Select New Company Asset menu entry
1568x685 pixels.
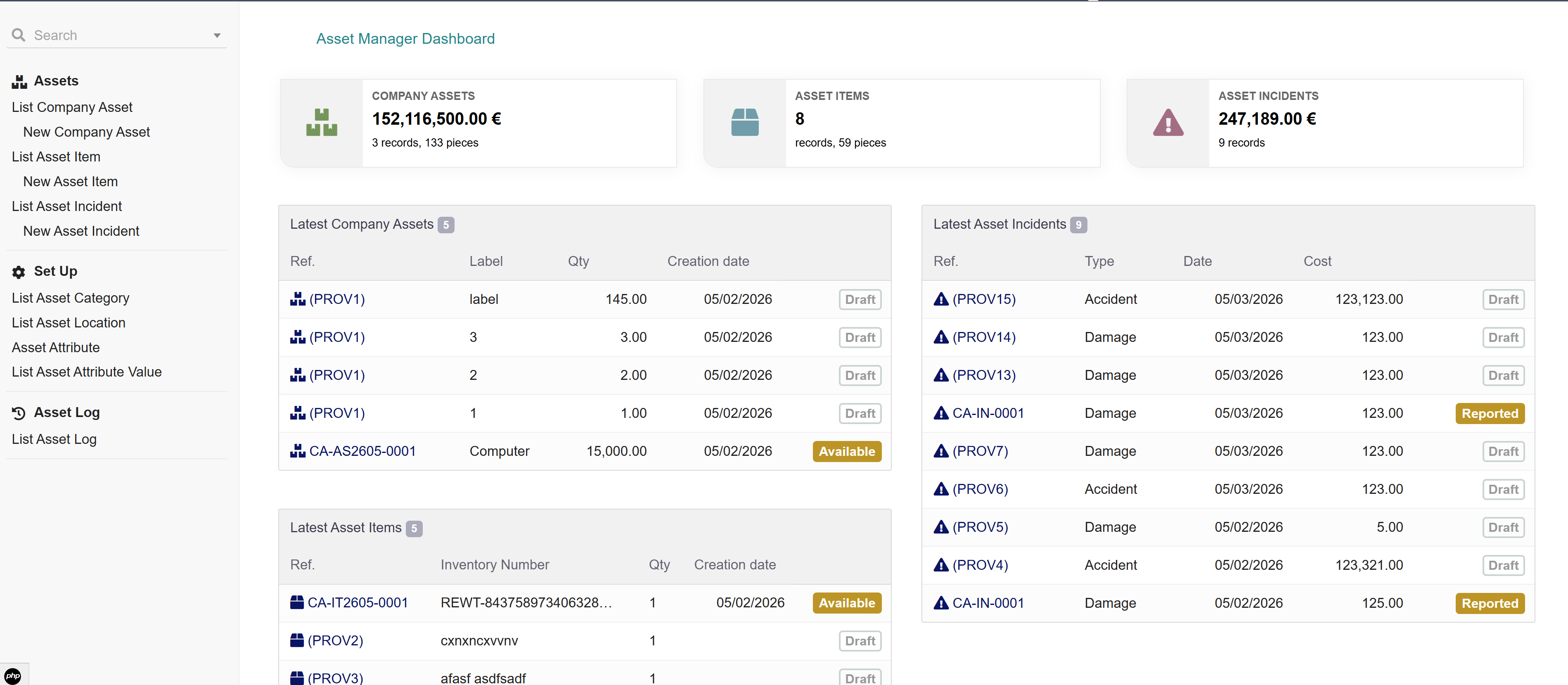click(86, 132)
